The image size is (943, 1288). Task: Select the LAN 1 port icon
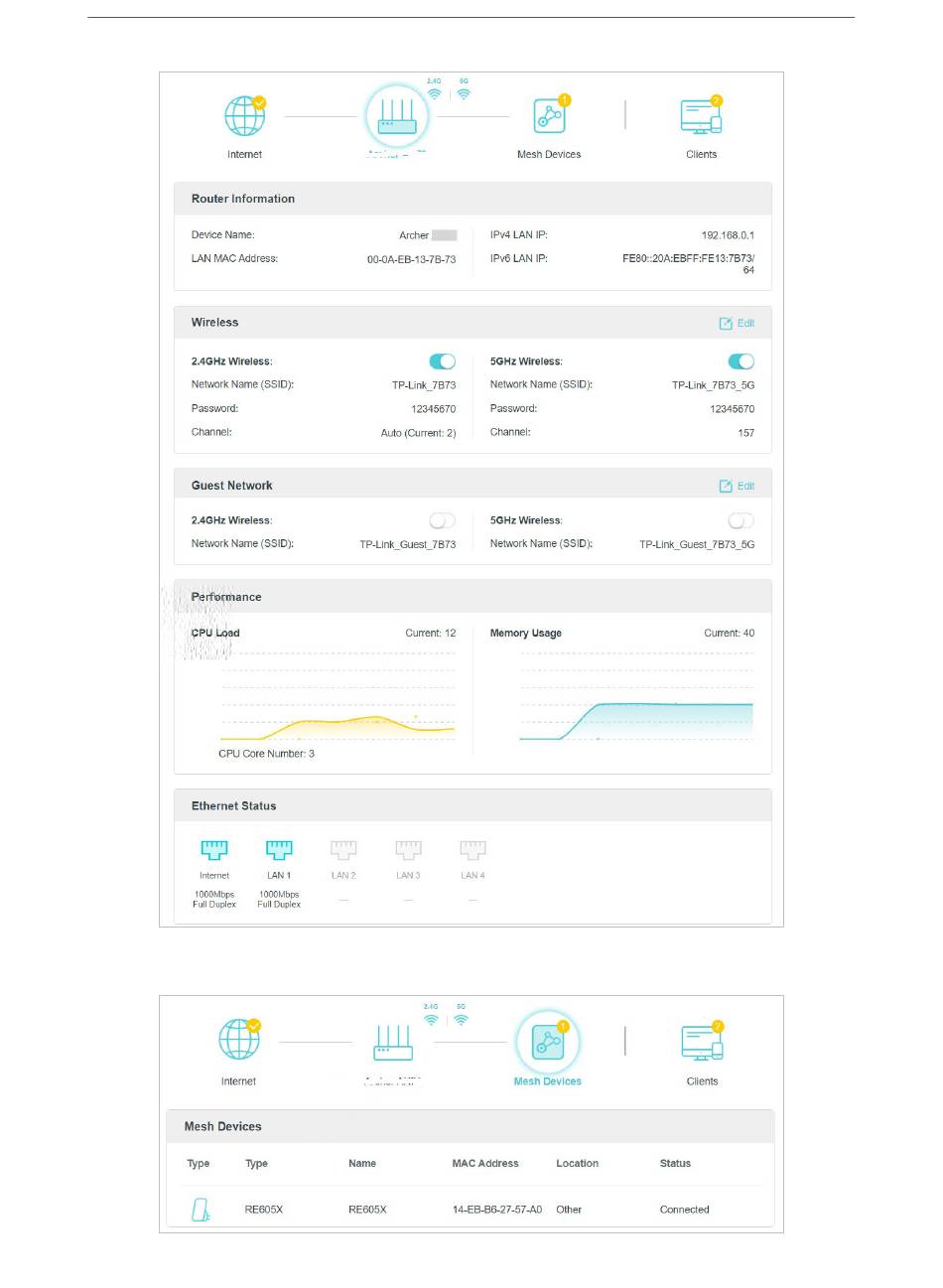tap(279, 850)
